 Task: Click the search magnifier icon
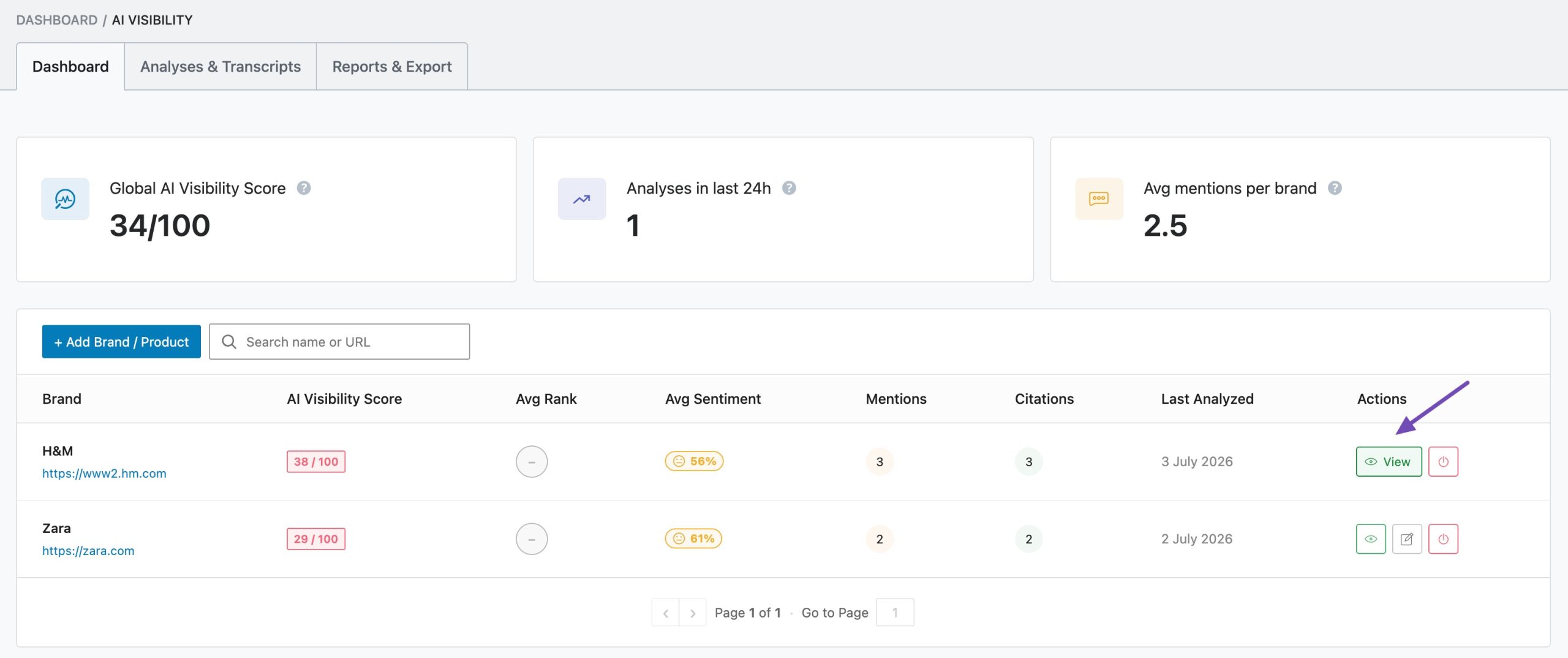pos(229,341)
